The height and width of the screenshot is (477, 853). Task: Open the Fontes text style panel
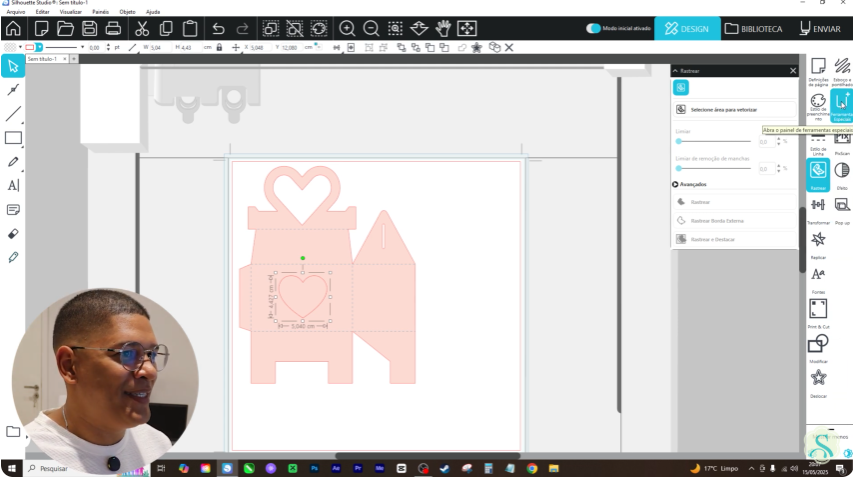coord(818,280)
